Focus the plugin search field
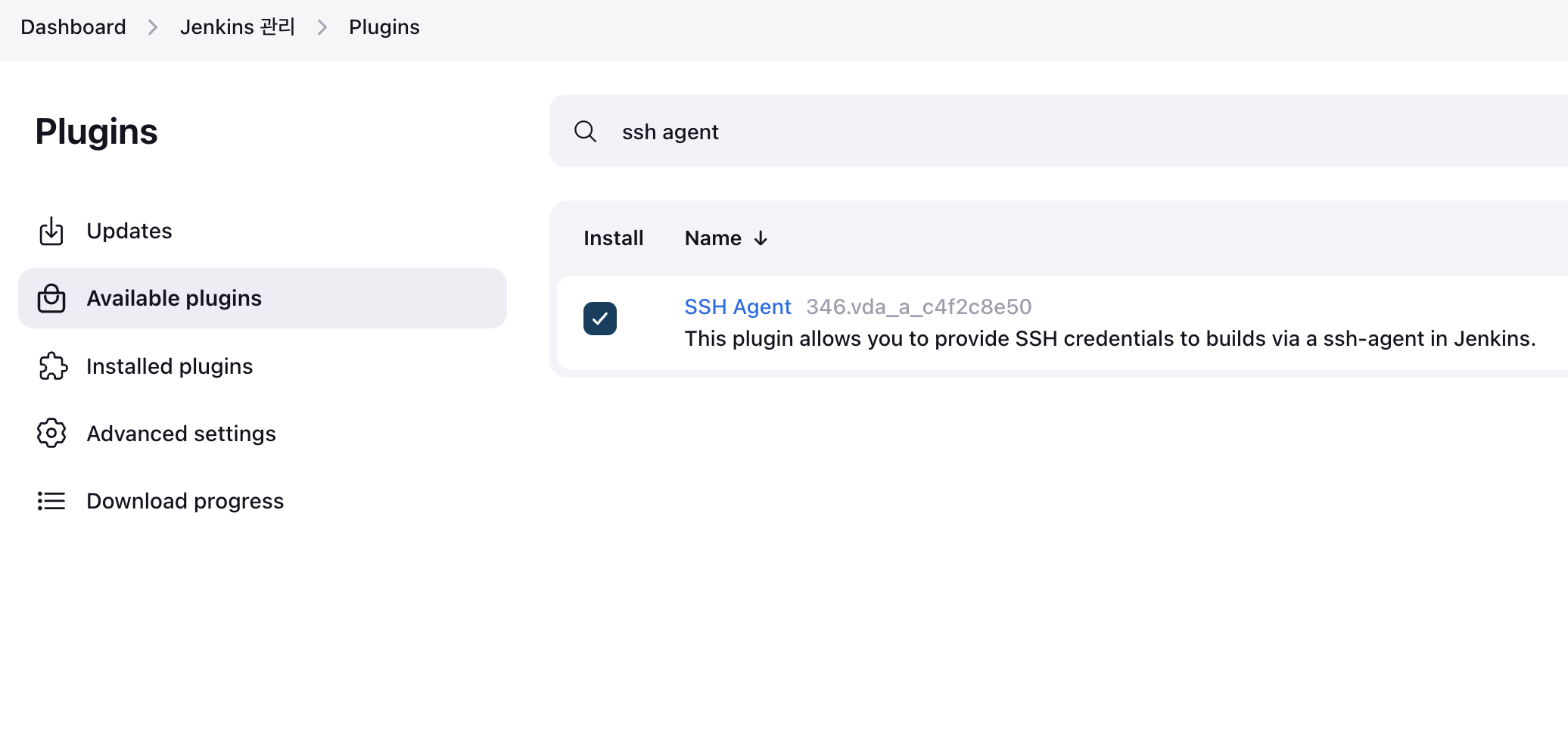The height and width of the screenshot is (734, 1568). click(1059, 131)
